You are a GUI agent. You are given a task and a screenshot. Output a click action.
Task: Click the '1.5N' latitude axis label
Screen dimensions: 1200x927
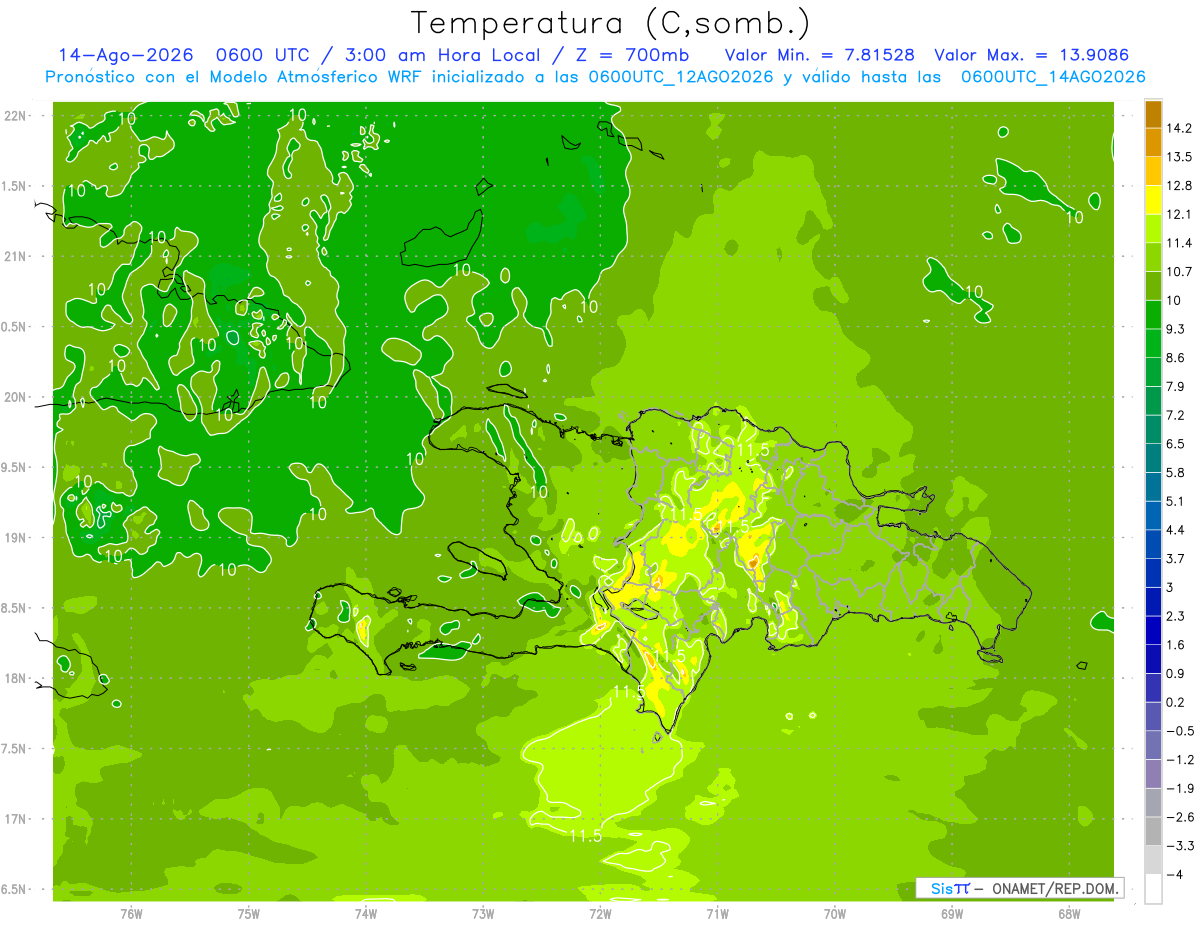[15, 187]
